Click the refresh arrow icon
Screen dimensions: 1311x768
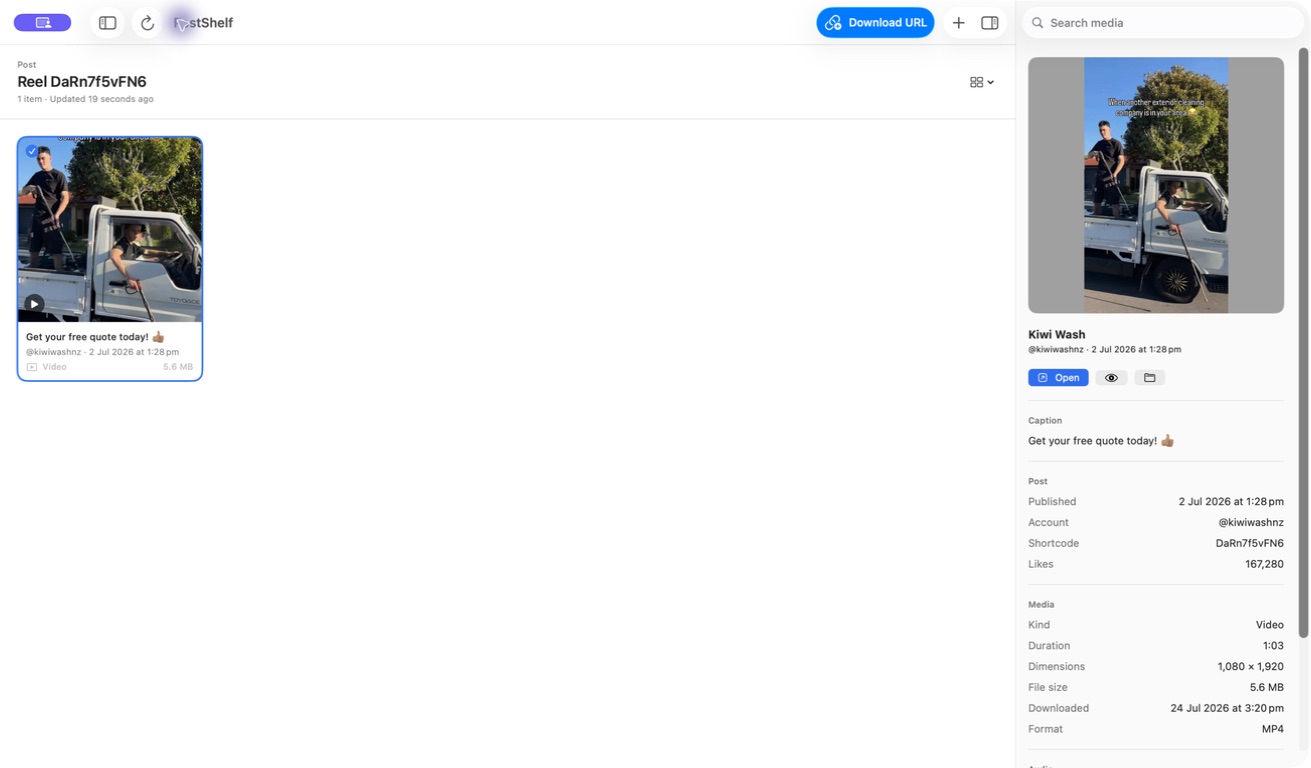pyautogui.click(x=147, y=23)
